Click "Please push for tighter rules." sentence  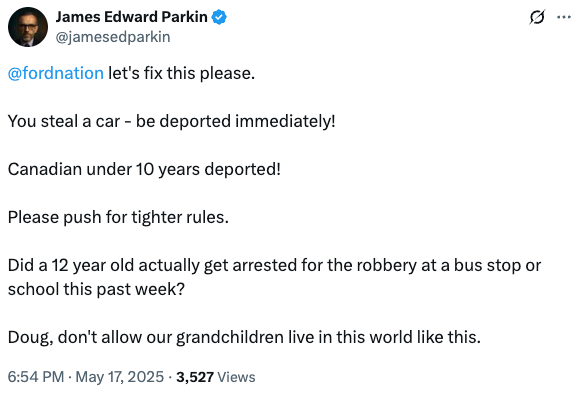click(x=118, y=217)
